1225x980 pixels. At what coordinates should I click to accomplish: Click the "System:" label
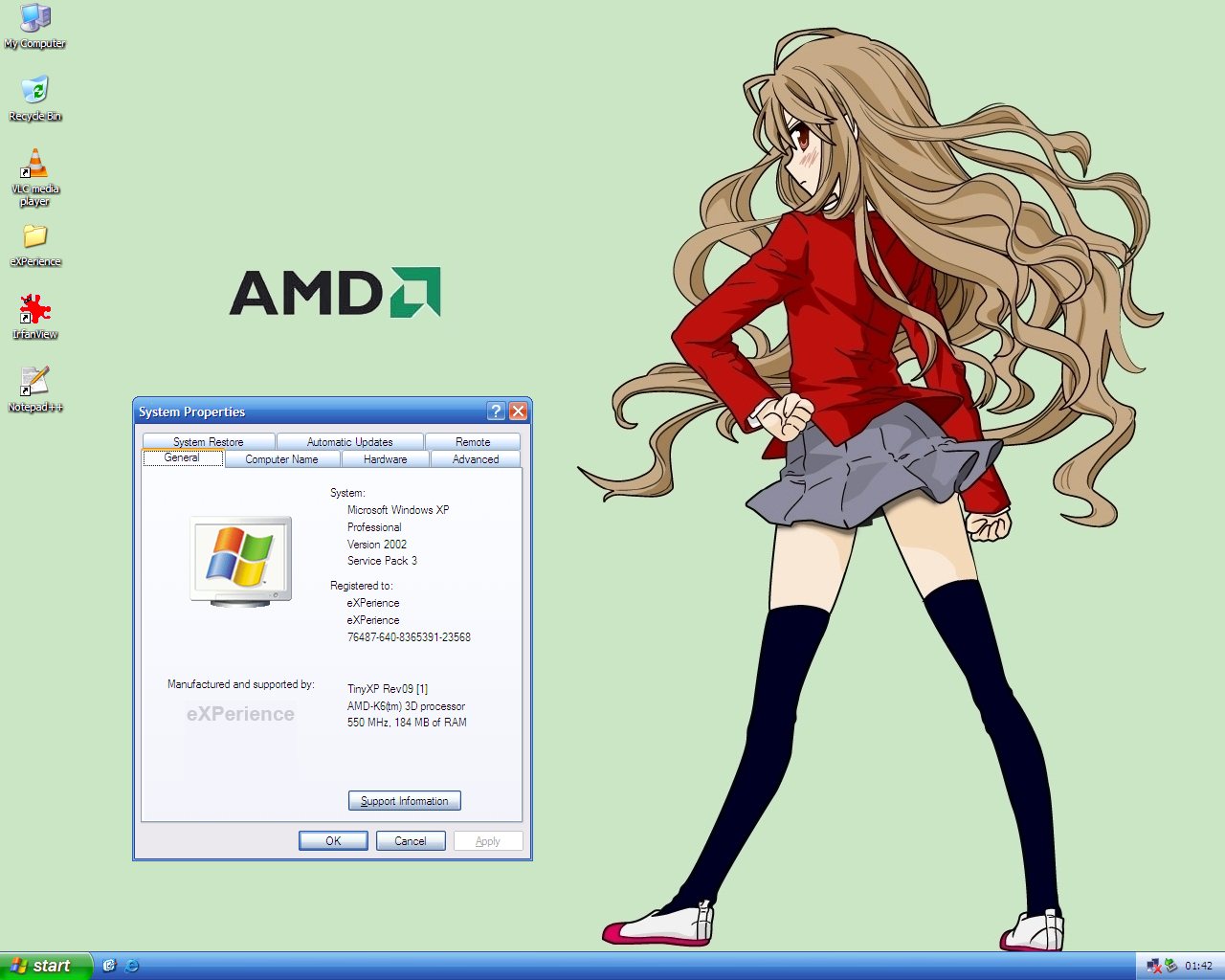(x=347, y=493)
